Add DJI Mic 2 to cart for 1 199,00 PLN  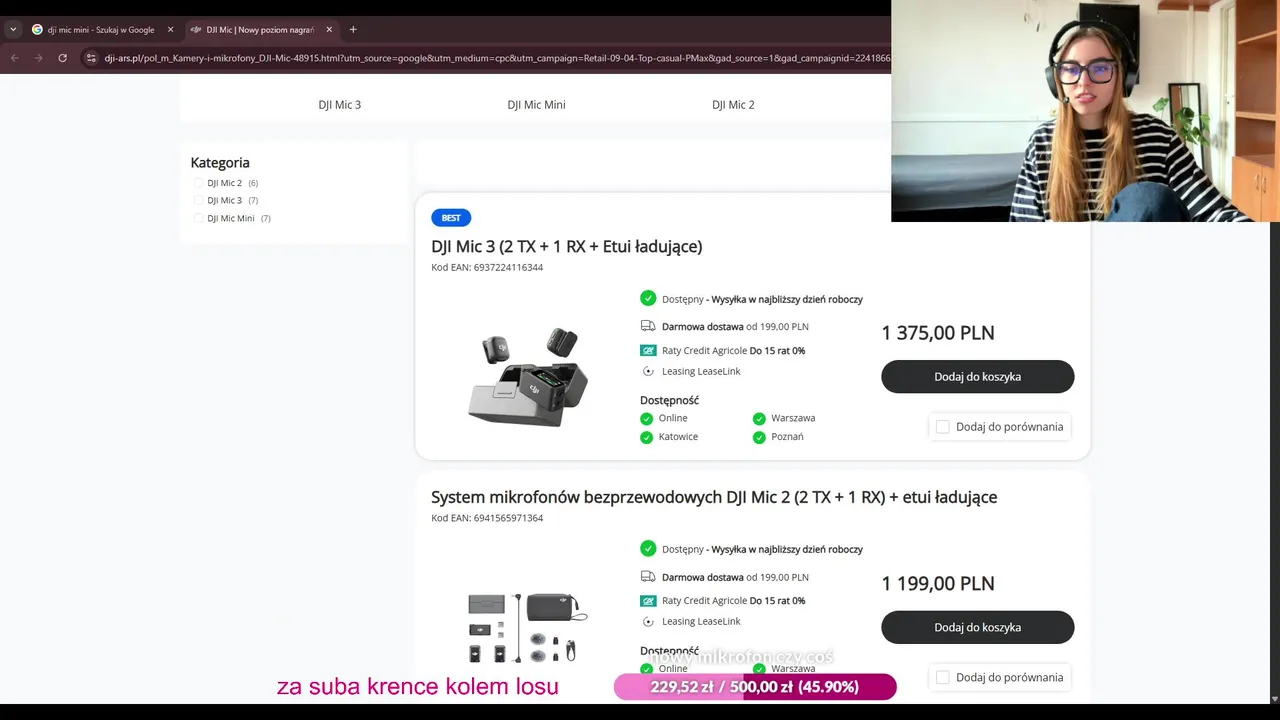tap(977, 627)
